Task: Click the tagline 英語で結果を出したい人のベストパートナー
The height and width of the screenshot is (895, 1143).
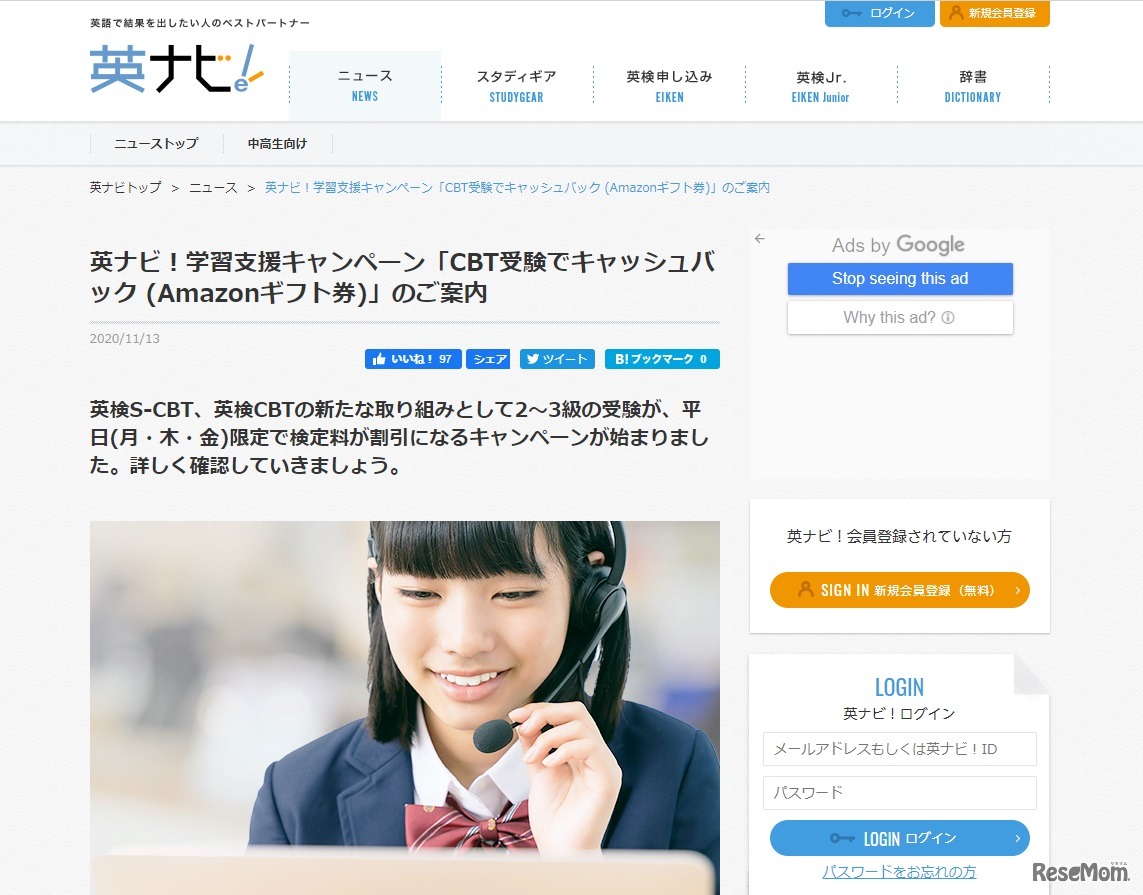Action: pyautogui.click(x=200, y=23)
